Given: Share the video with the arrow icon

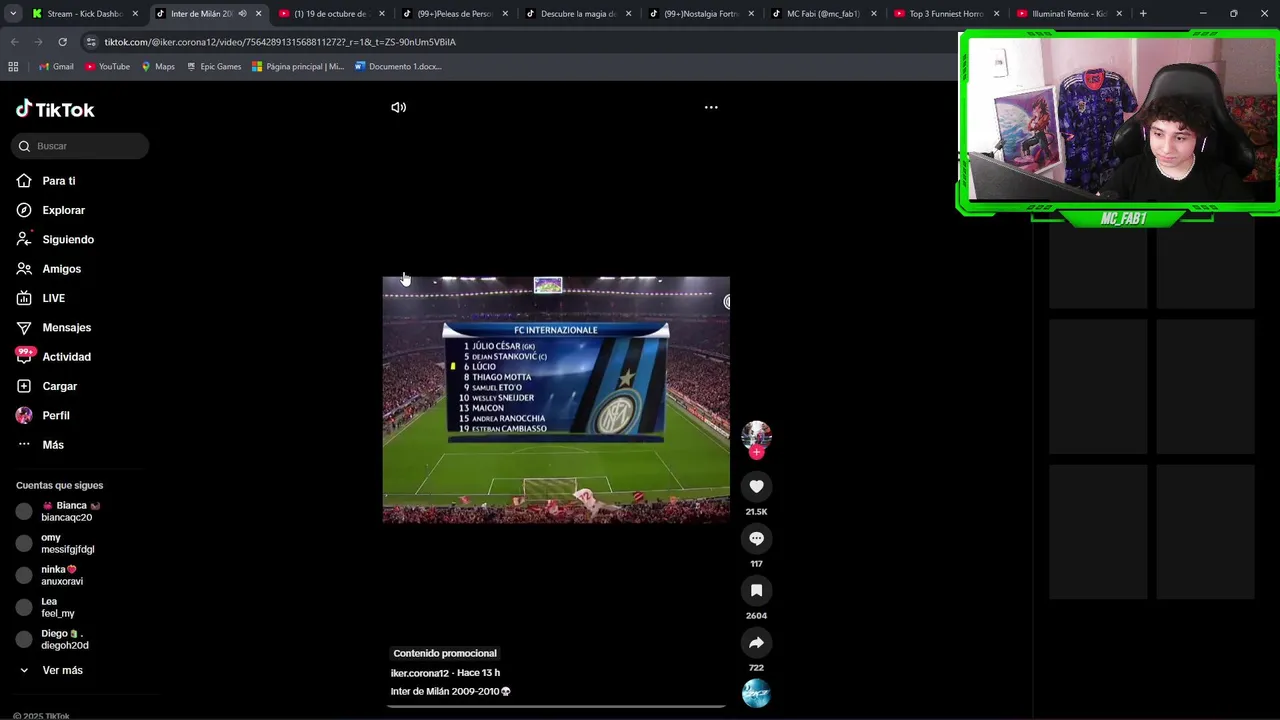Looking at the screenshot, I should [x=756, y=643].
